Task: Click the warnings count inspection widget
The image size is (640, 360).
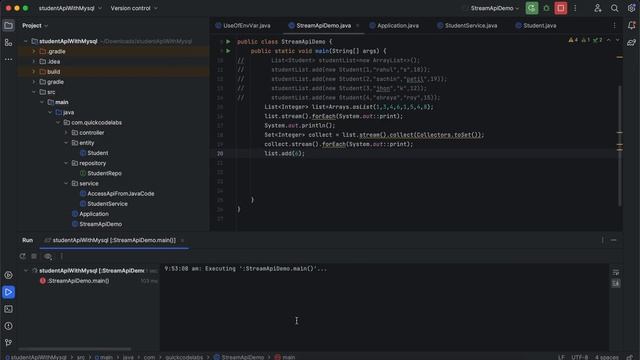Action: point(573,40)
